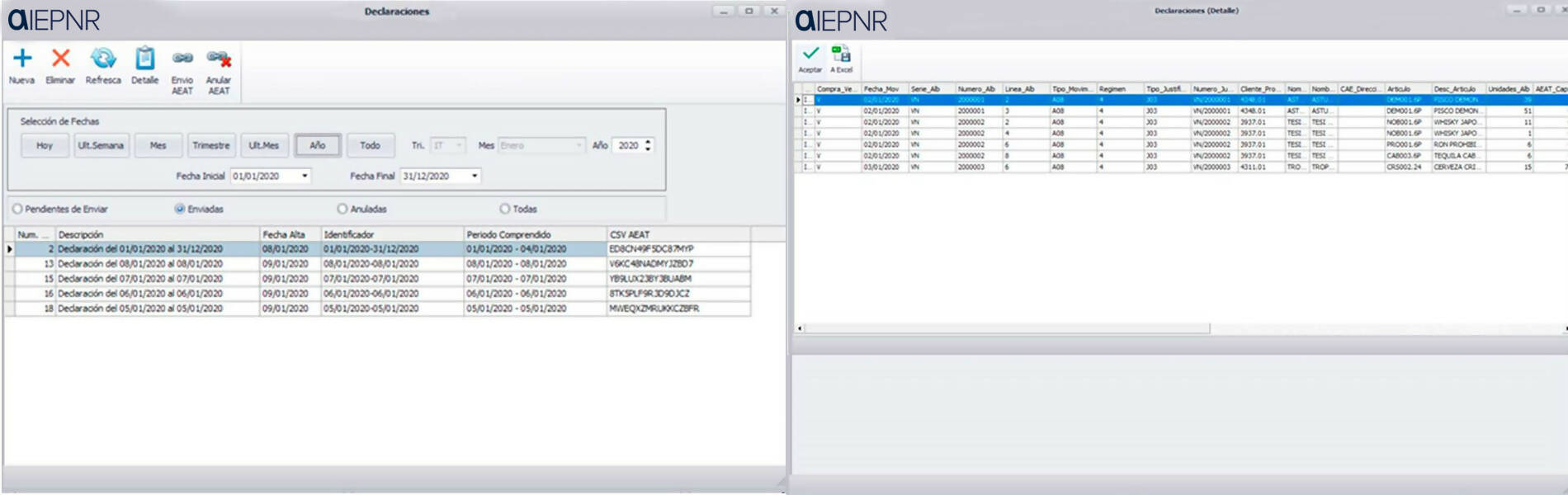This screenshot has height=495, width=1568.
Task: Click the Aceptar checkmark icon
Action: pyautogui.click(x=810, y=54)
